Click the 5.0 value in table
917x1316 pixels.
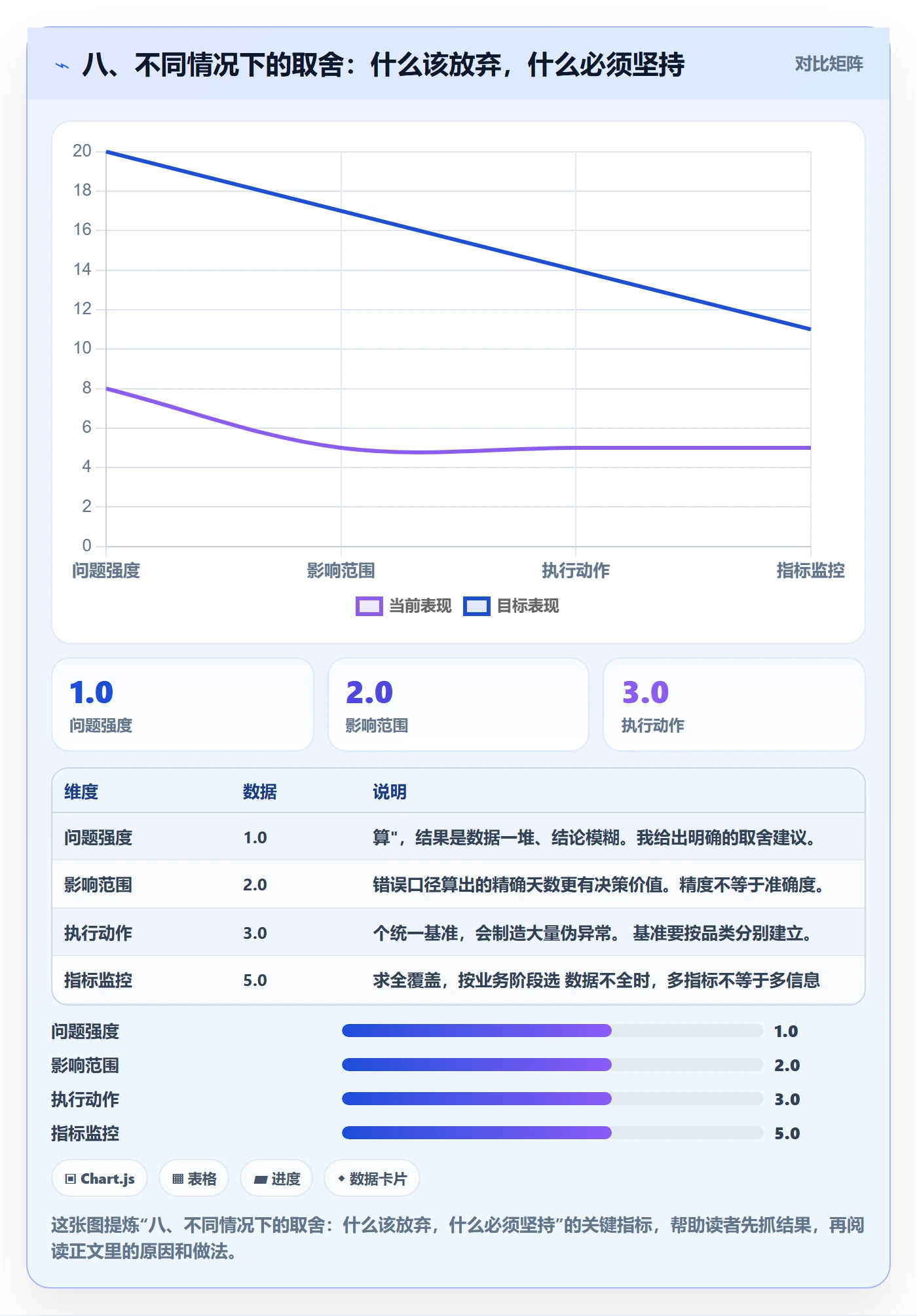(255, 980)
